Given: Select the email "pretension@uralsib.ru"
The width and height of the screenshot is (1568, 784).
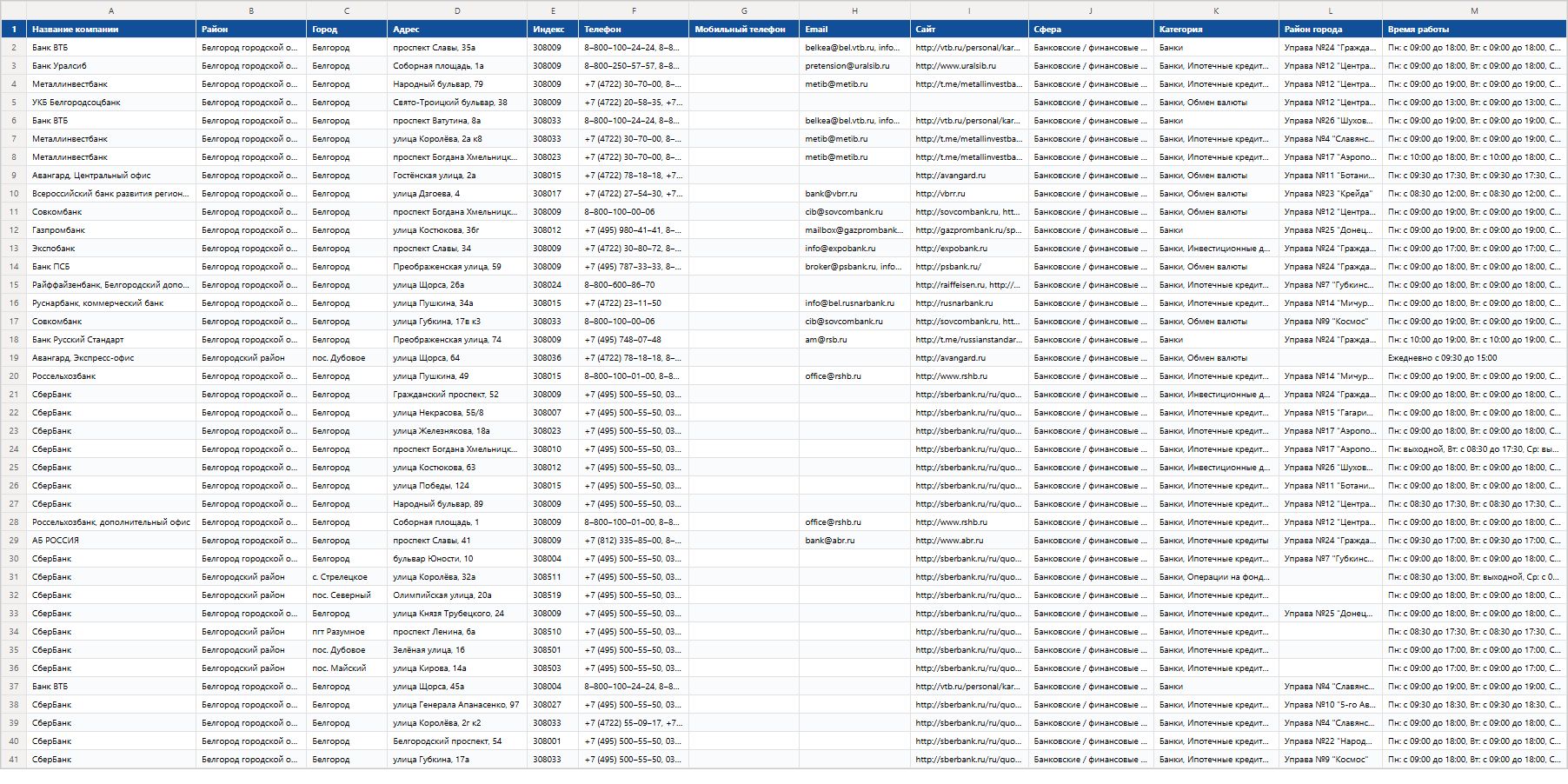Looking at the screenshot, I should [854, 66].
